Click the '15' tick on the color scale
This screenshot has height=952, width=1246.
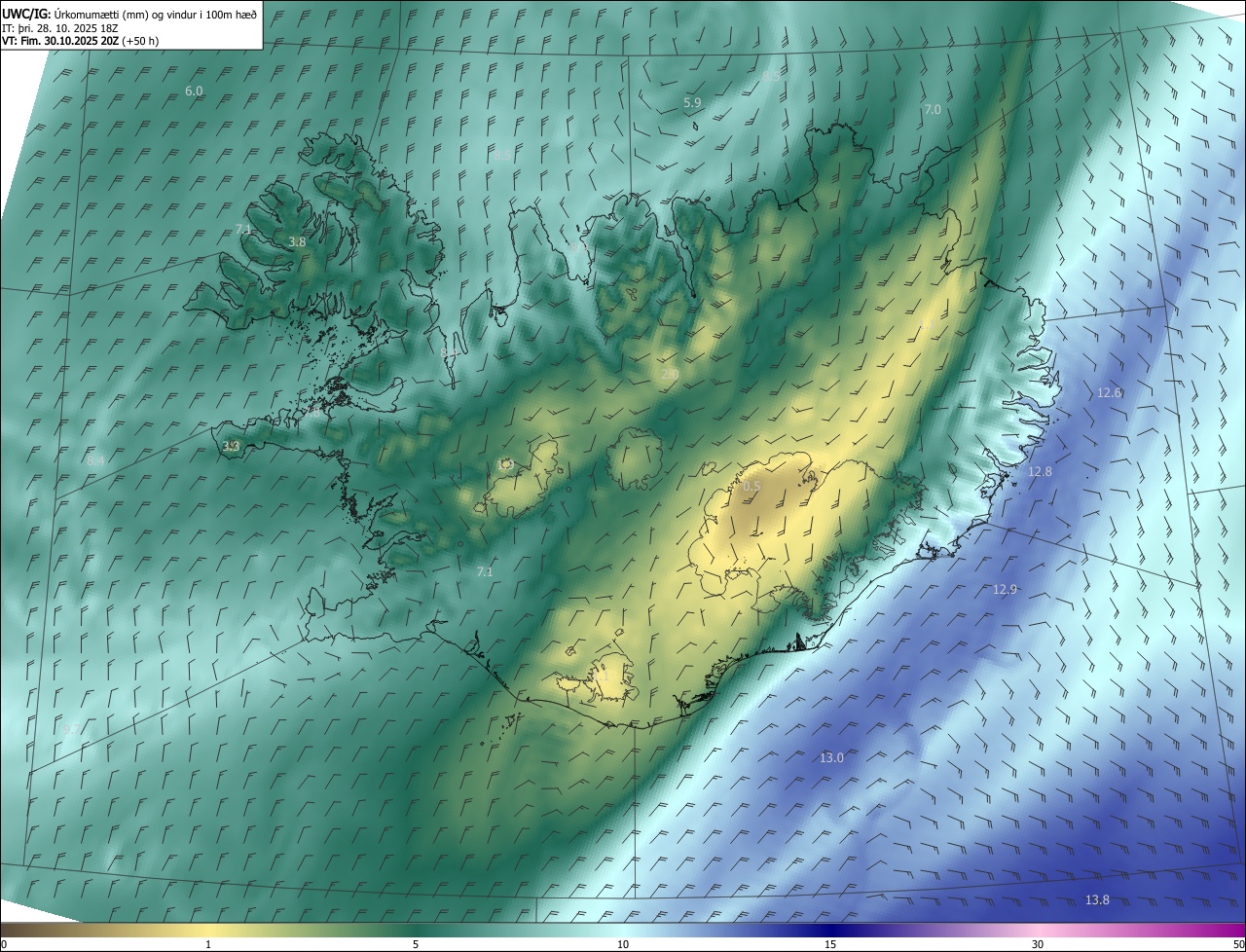click(x=830, y=944)
